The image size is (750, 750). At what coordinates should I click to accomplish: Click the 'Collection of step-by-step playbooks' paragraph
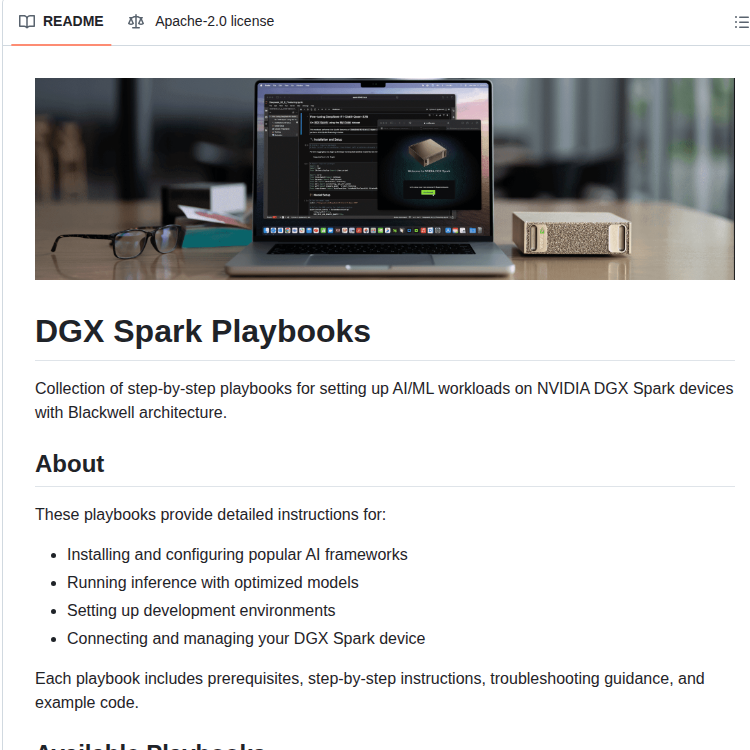click(x=384, y=400)
